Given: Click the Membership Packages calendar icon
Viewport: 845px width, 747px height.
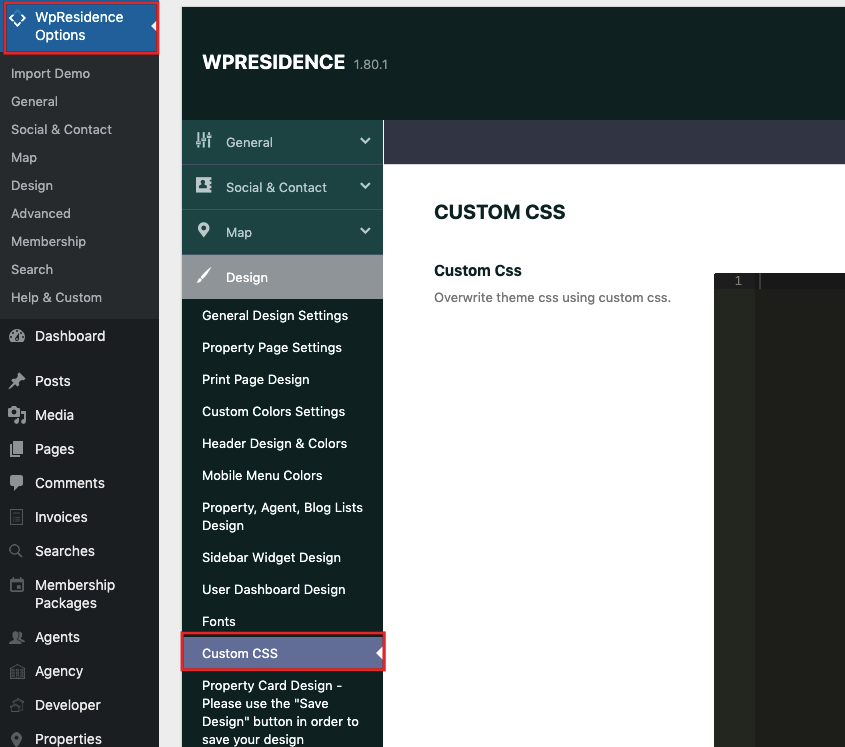Looking at the screenshot, I should pos(17,584).
